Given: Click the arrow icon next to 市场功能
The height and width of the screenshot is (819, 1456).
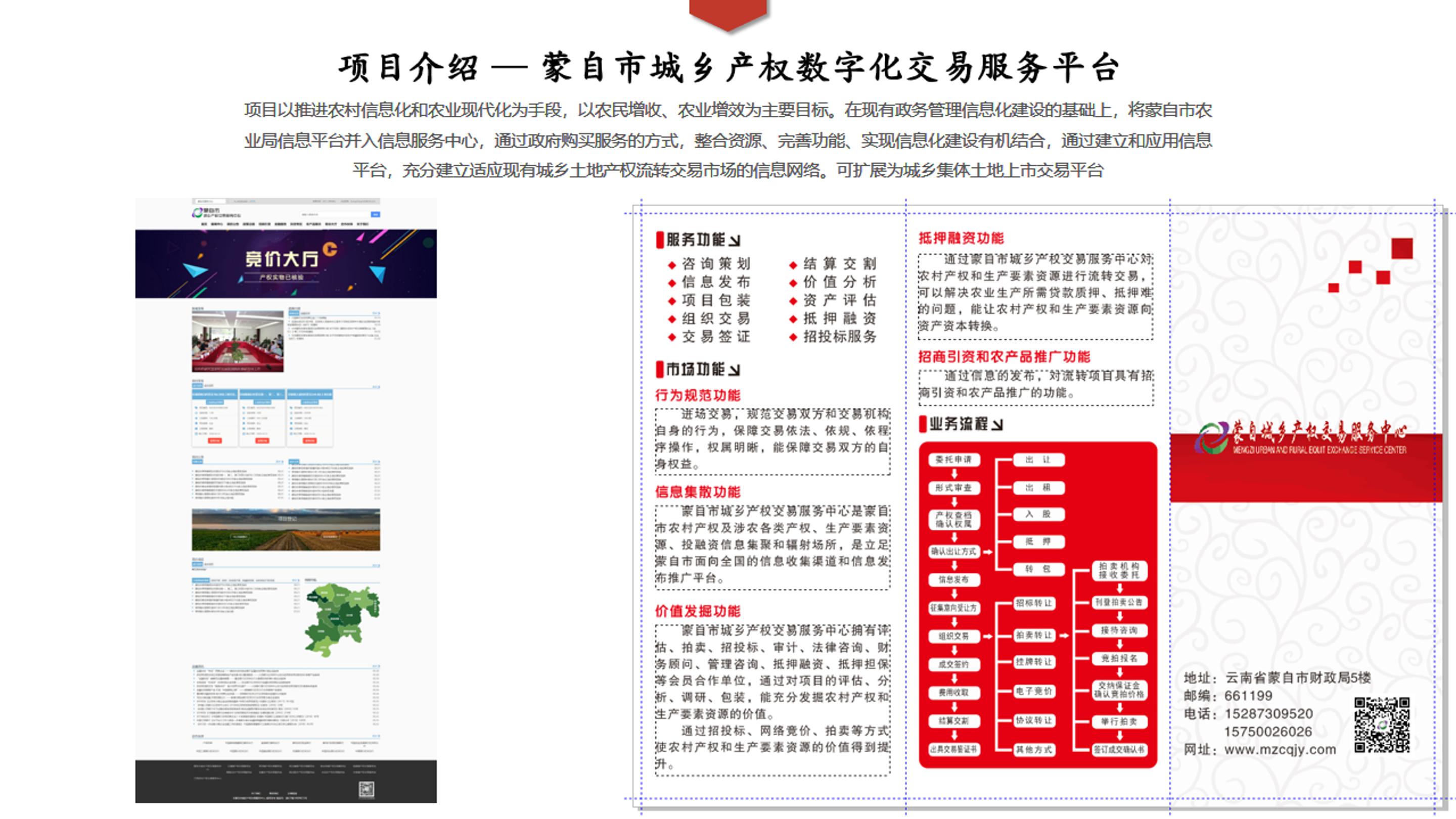Looking at the screenshot, I should pyautogui.click(x=734, y=370).
